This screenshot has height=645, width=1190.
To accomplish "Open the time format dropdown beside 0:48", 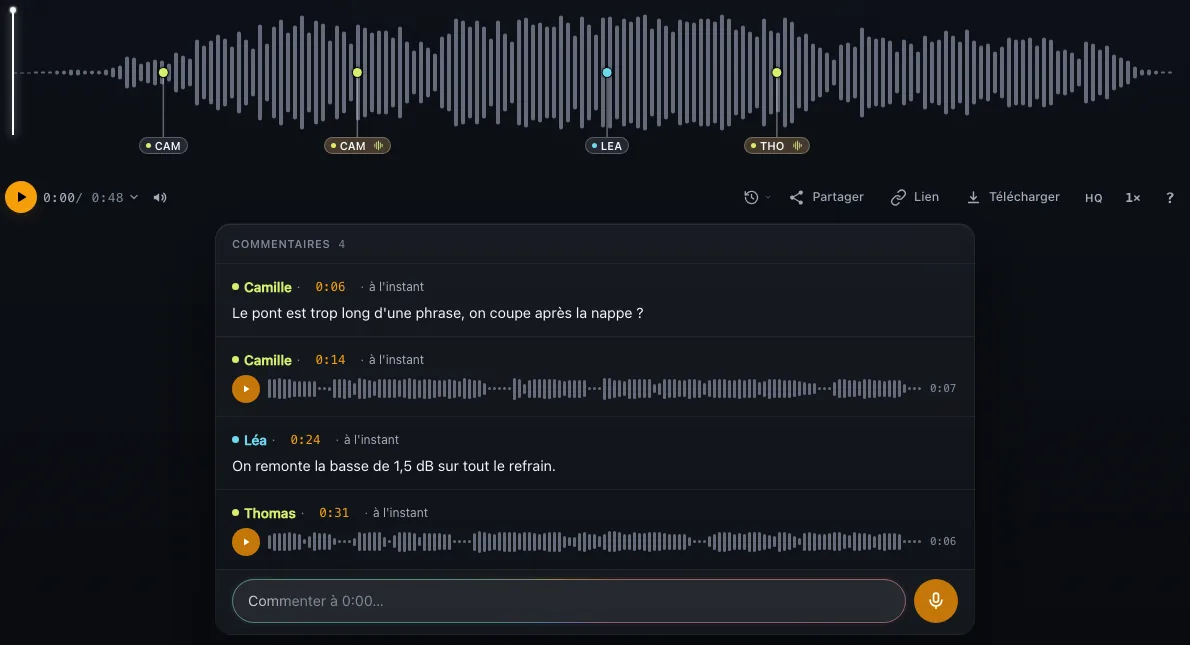I will 134,197.
